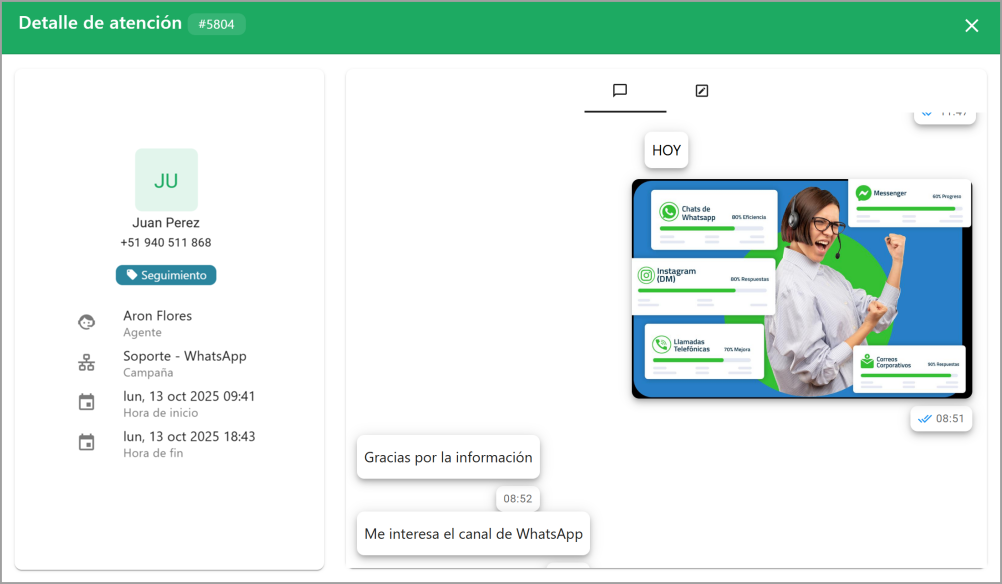Screen dimensions: 1002x584
Task: Open the notes tab with pencil icon
Action: [702, 91]
